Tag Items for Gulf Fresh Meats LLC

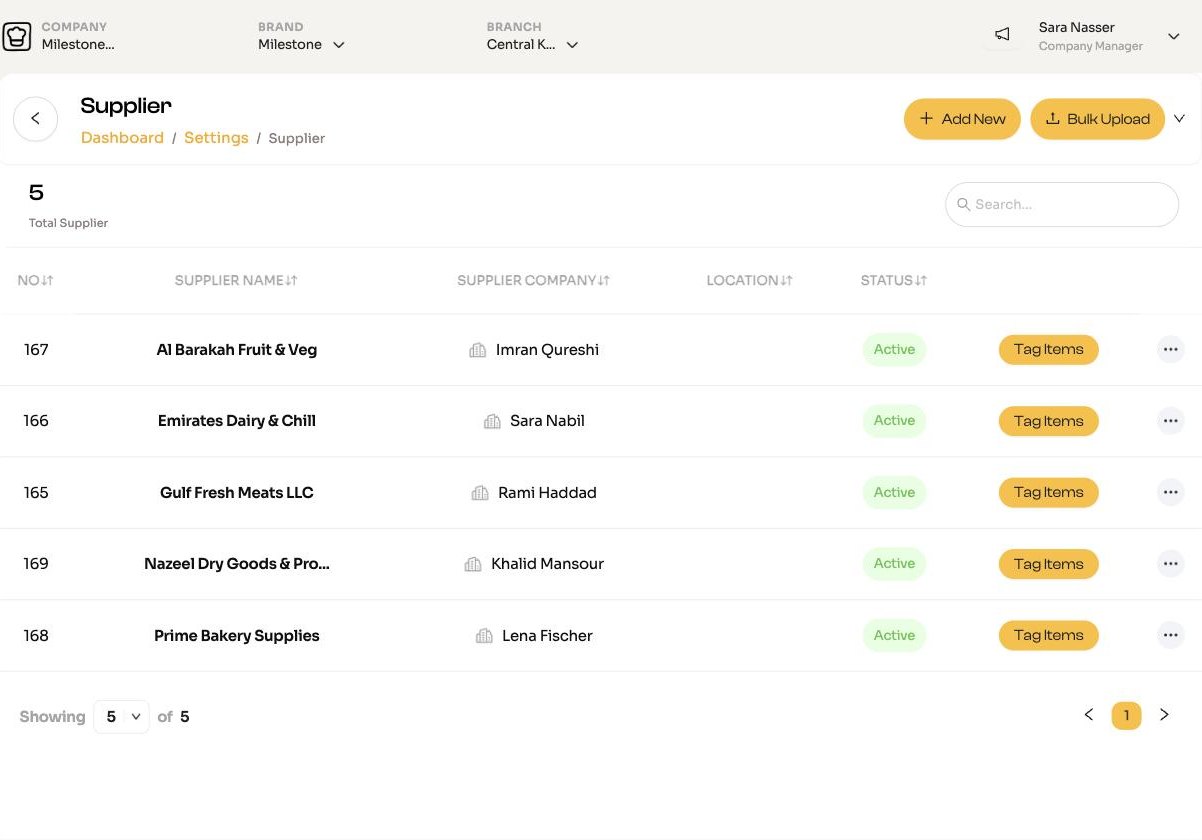[x=1048, y=492]
